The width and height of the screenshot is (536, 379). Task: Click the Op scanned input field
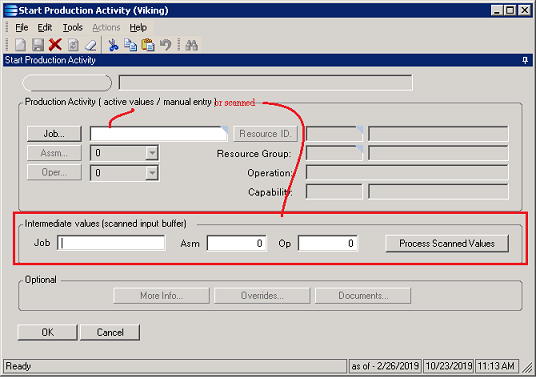pyautogui.click(x=328, y=243)
